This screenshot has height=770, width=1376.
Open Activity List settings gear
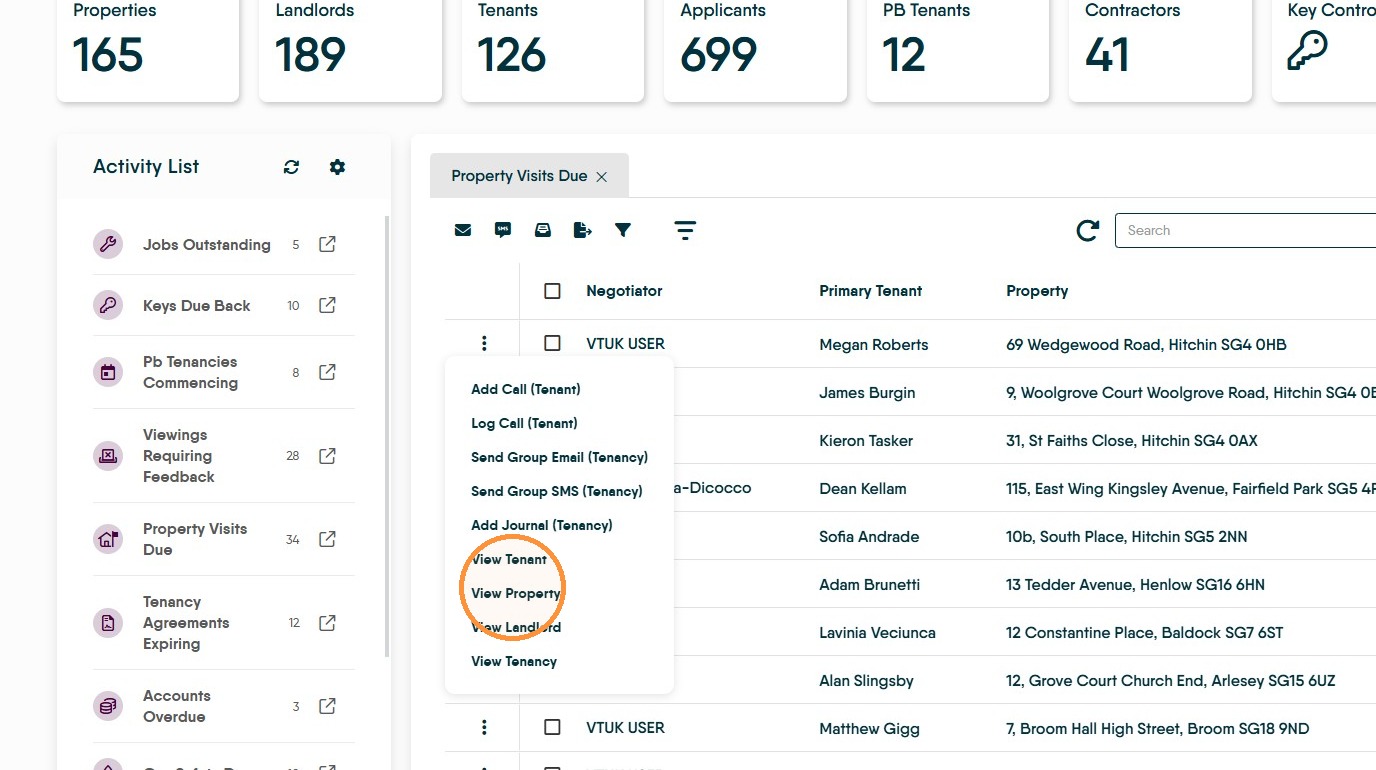pyautogui.click(x=337, y=167)
